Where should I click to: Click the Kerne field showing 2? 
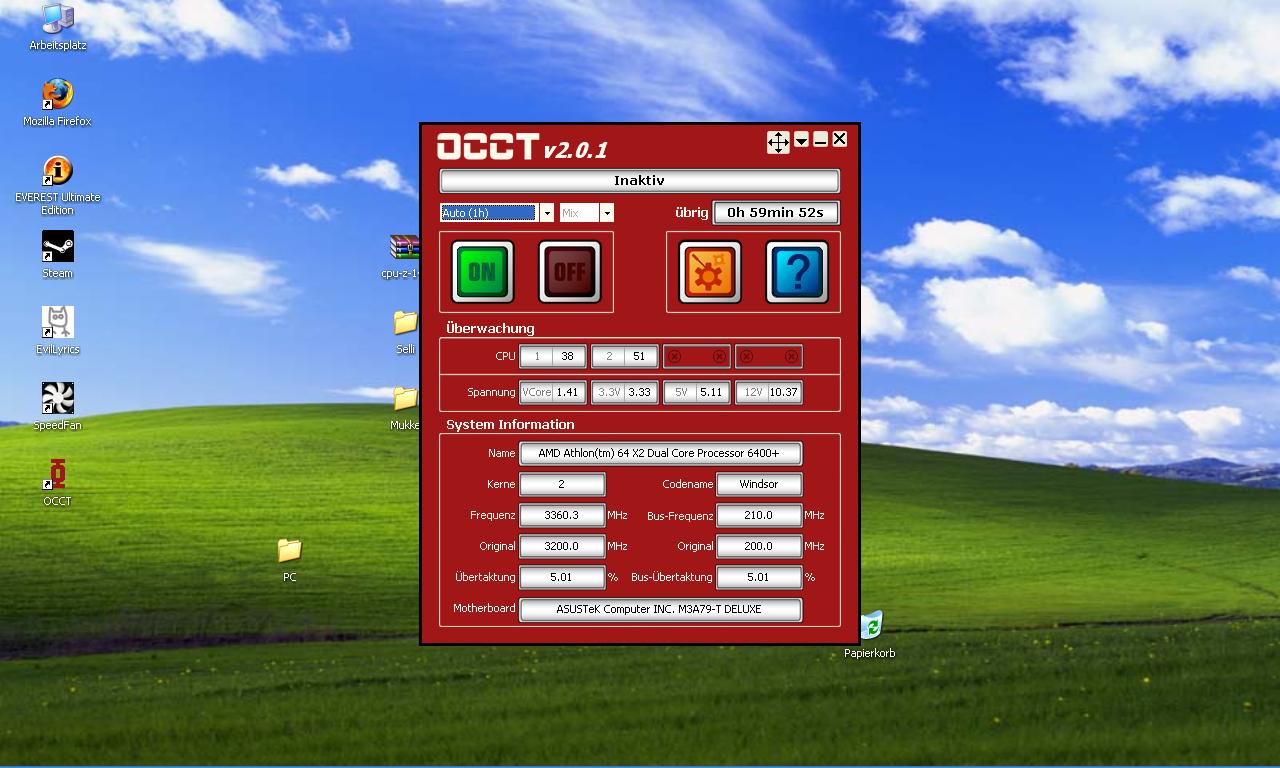pyautogui.click(x=562, y=484)
